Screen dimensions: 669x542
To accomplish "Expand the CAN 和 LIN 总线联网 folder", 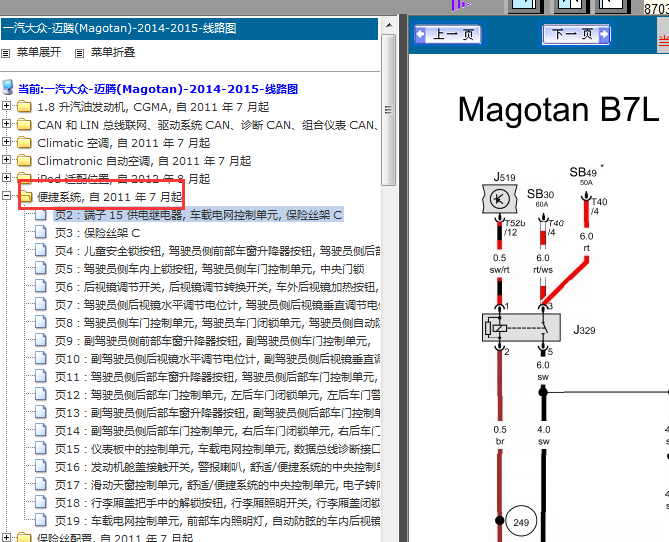I will (6, 124).
